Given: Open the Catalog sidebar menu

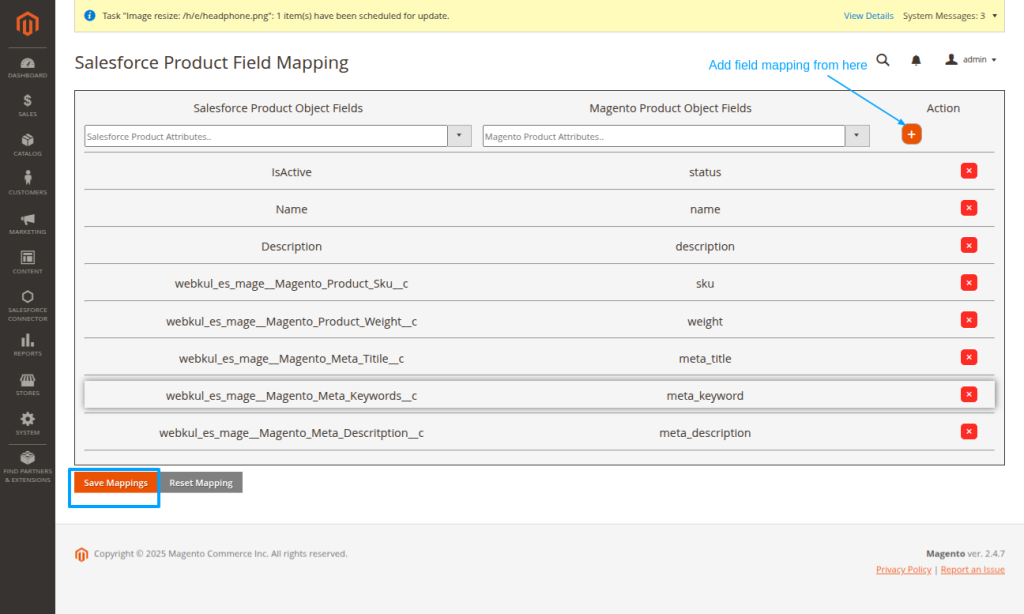Looking at the screenshot, I should 27,145.
